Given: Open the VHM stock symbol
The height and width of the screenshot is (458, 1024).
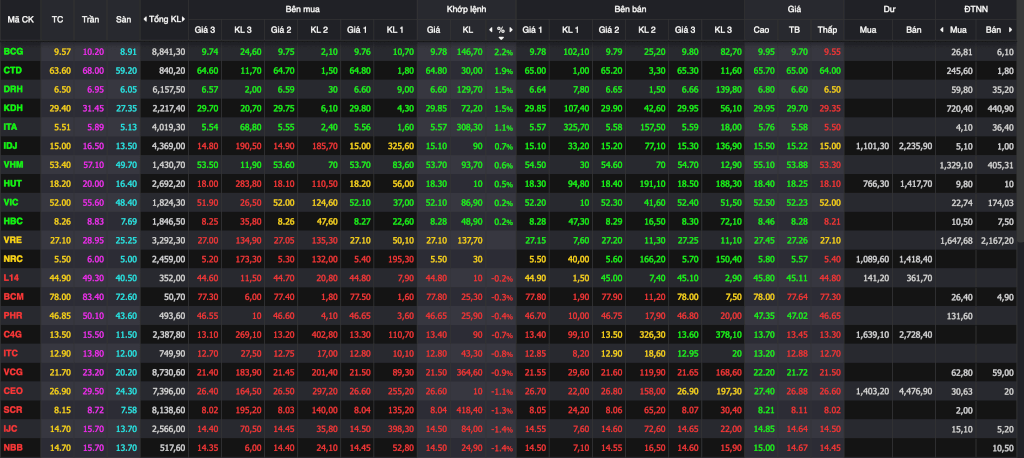Looking at the screenshot, I should coord(12,164).
